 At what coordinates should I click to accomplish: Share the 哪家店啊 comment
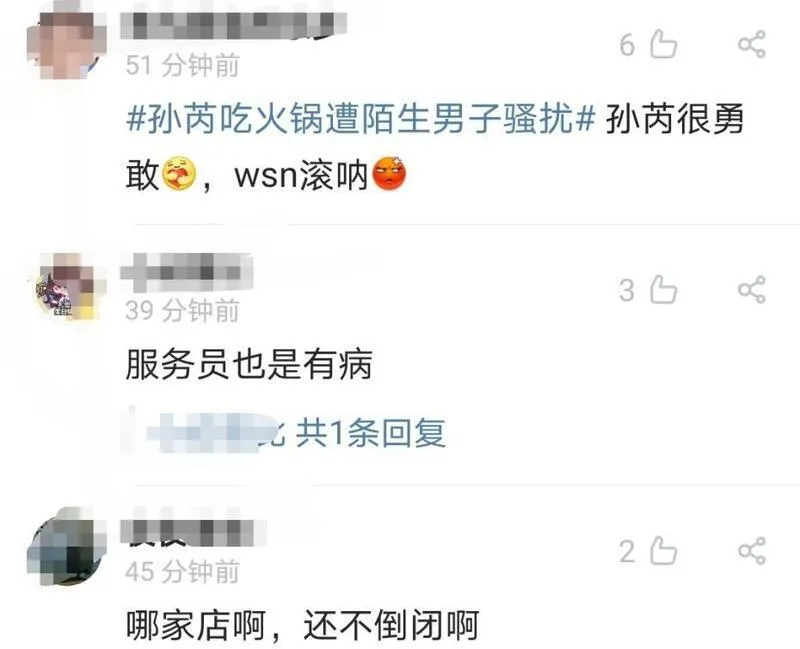click(752, 551)
